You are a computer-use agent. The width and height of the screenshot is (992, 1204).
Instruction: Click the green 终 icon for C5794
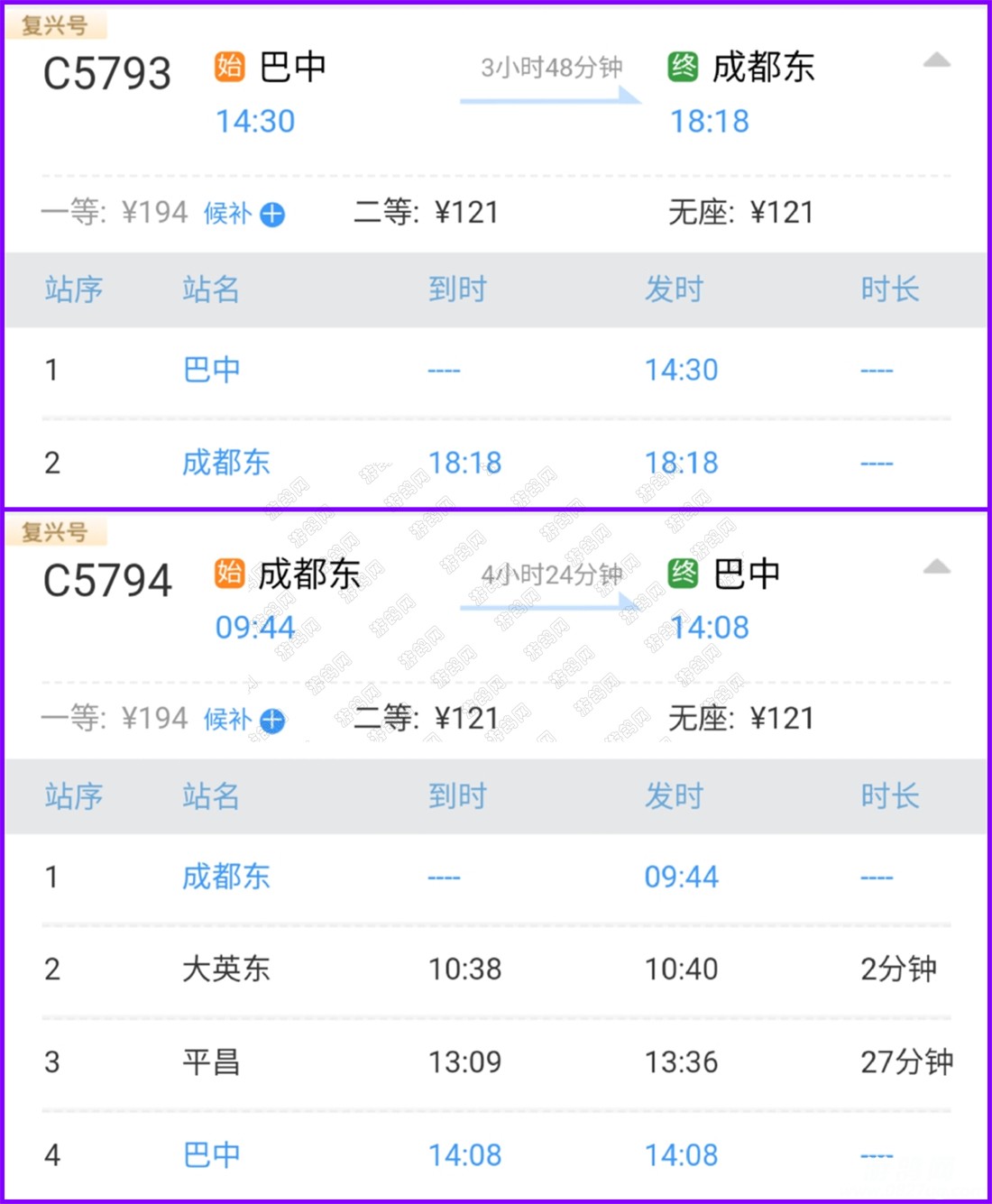(683, 573)
